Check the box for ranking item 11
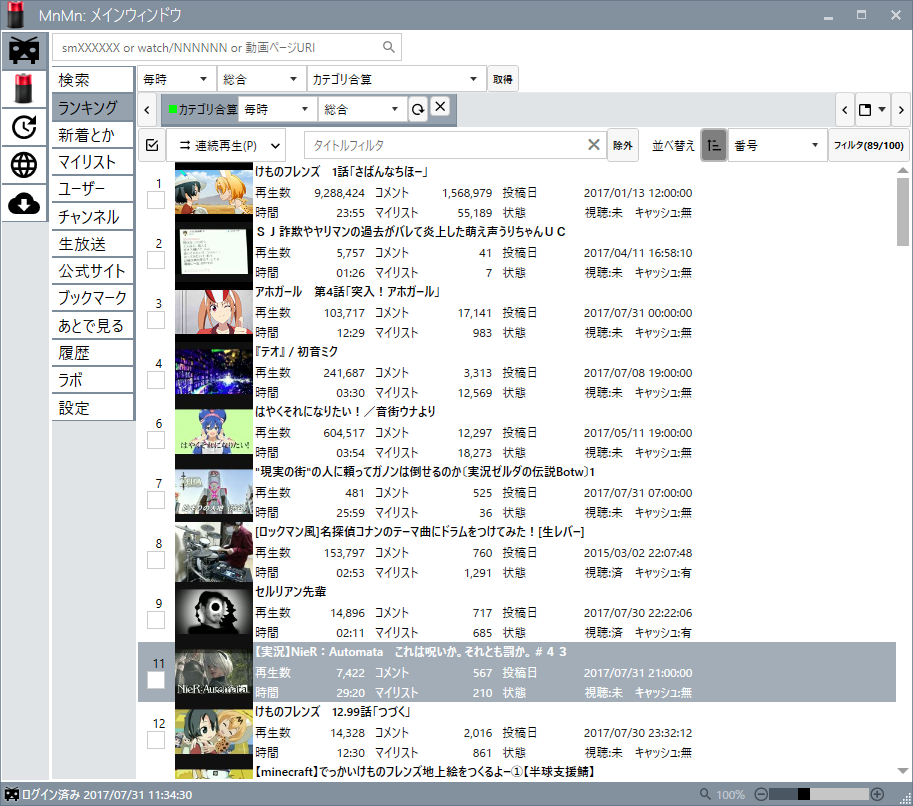The height and width of the screenshot is (806, 913). coord(155,680)
